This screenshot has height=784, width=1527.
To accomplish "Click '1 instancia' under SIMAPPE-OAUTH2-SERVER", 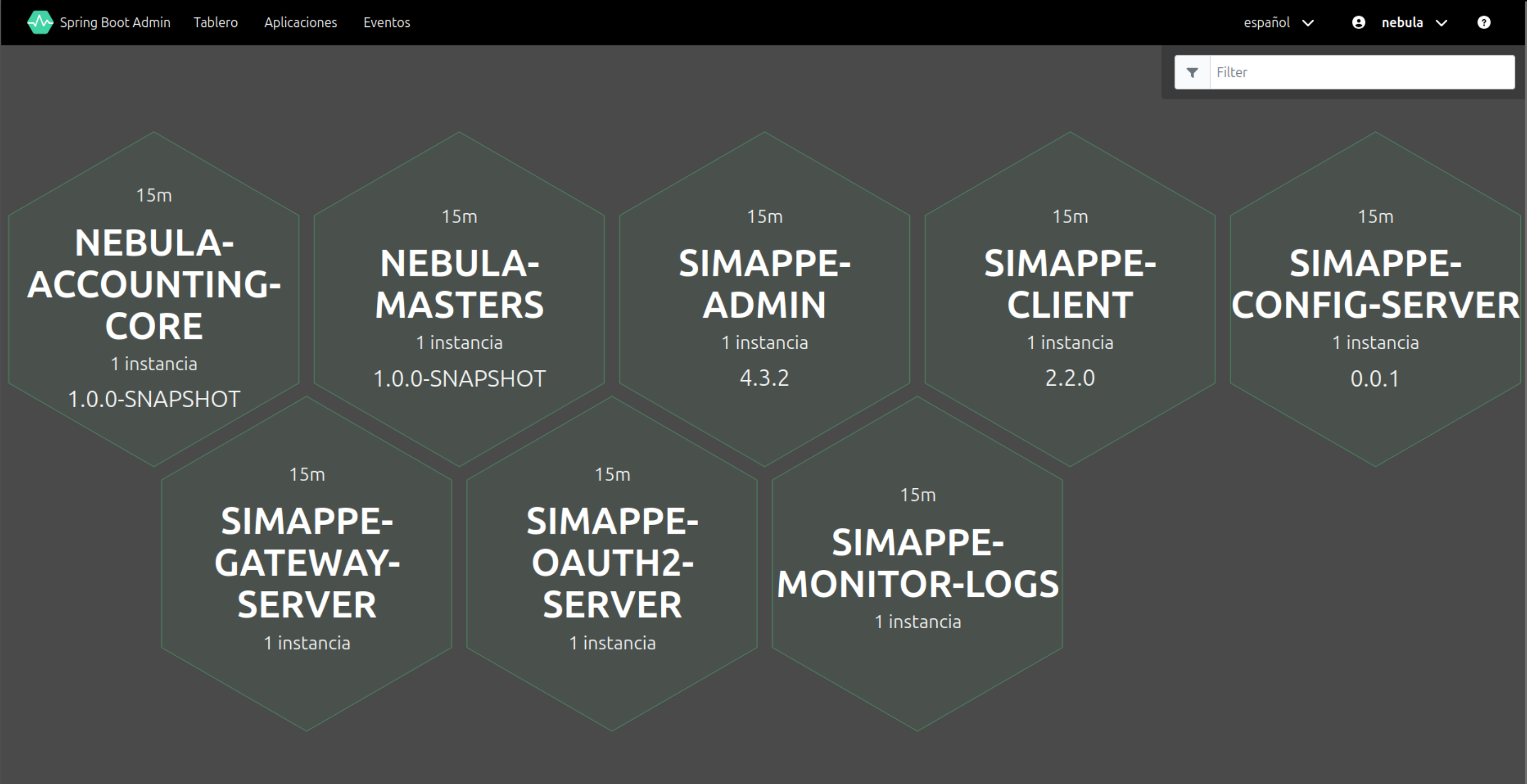I will tap(612, 643).
